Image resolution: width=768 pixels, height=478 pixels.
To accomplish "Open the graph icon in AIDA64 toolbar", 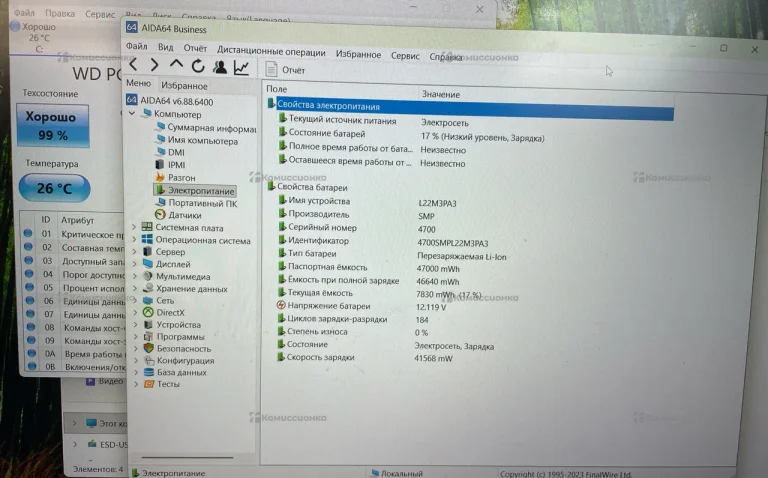I will [x=241, y=68].
